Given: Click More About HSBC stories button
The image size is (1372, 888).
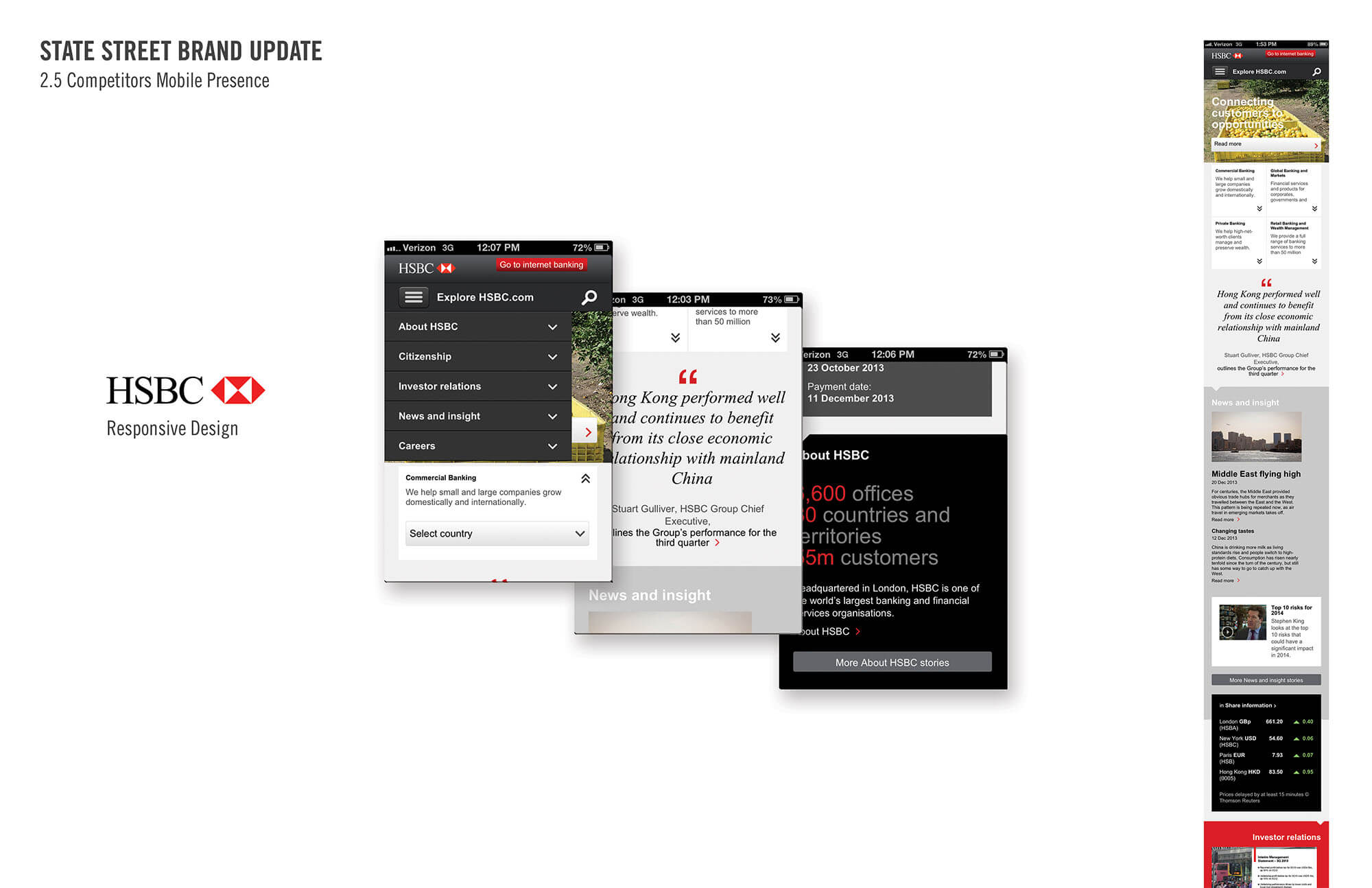Looking at the screenshot, I should pyautogui.click(x=893, y=662).
